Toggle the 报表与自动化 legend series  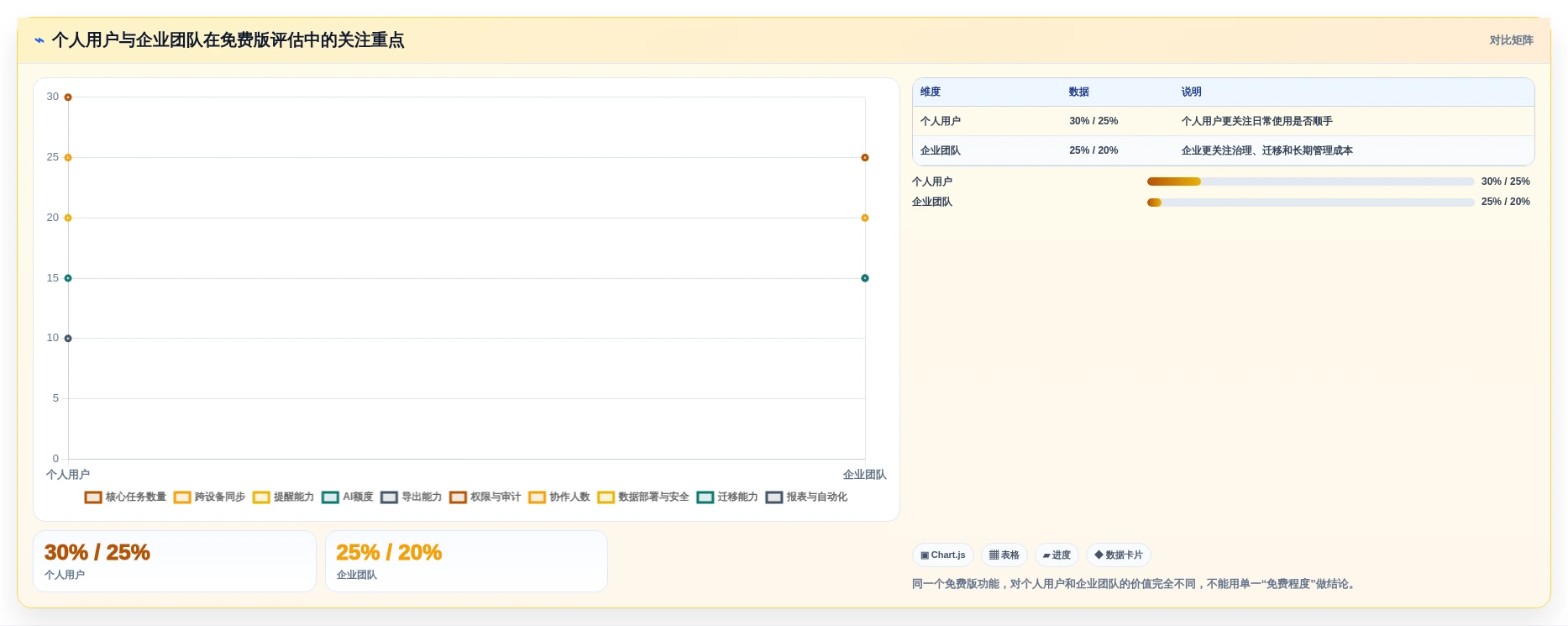[x=806, y=497]
